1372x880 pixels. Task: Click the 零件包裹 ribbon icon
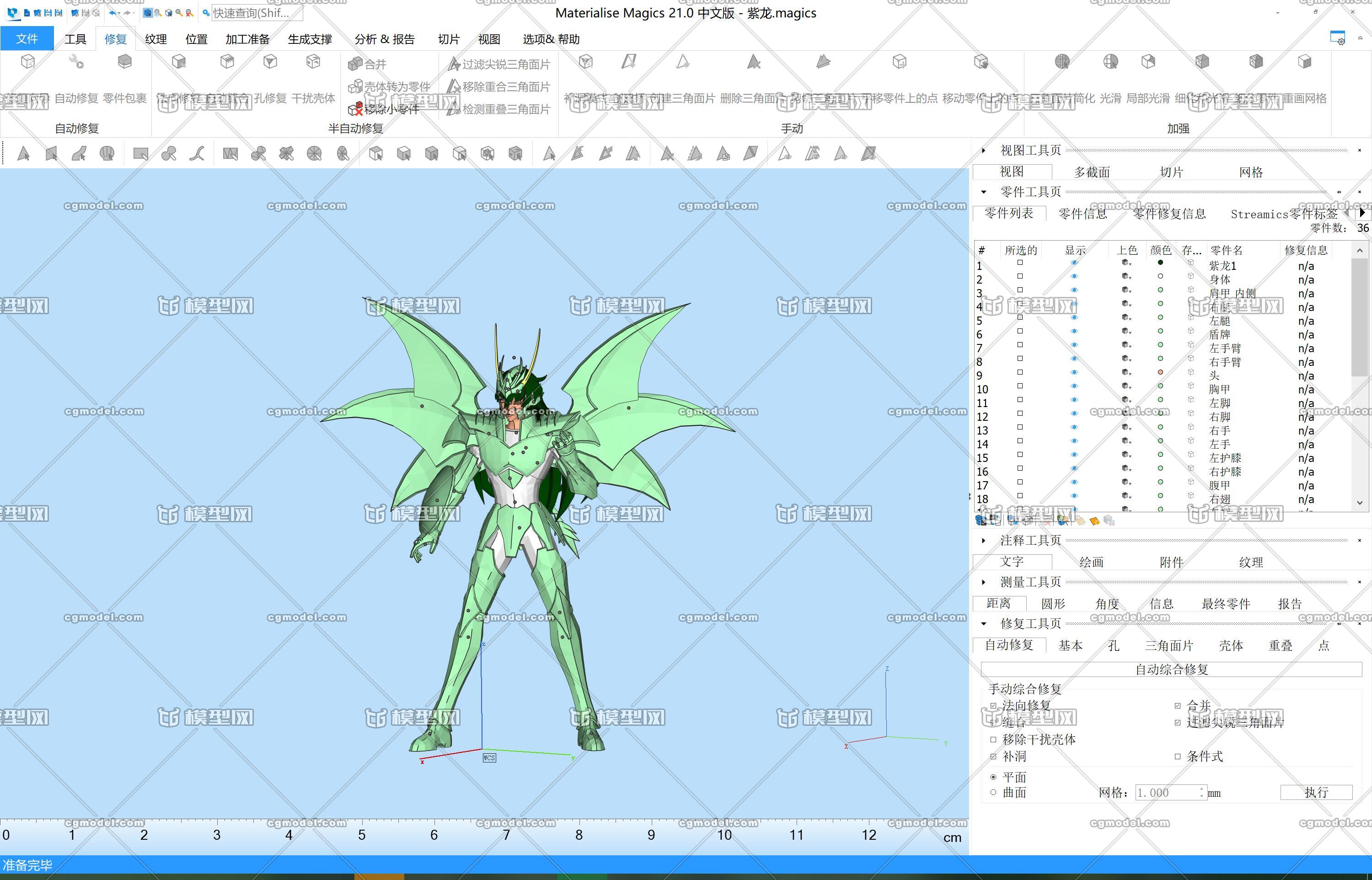coord(124,61)
